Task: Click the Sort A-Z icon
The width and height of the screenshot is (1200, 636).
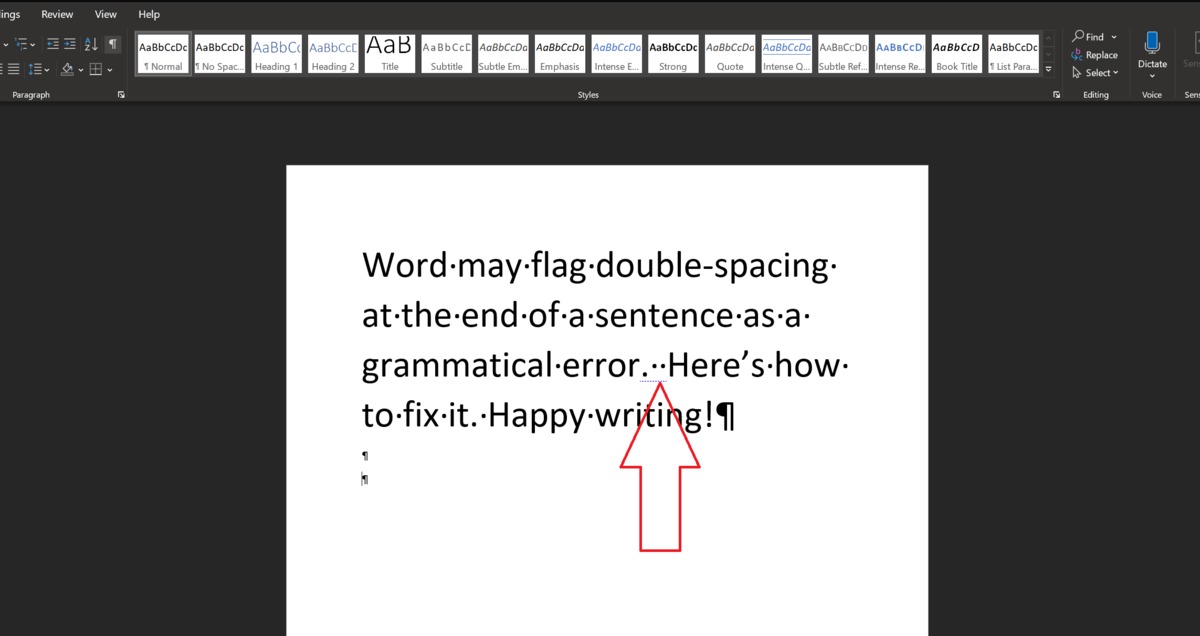Action: coord(91,44)
